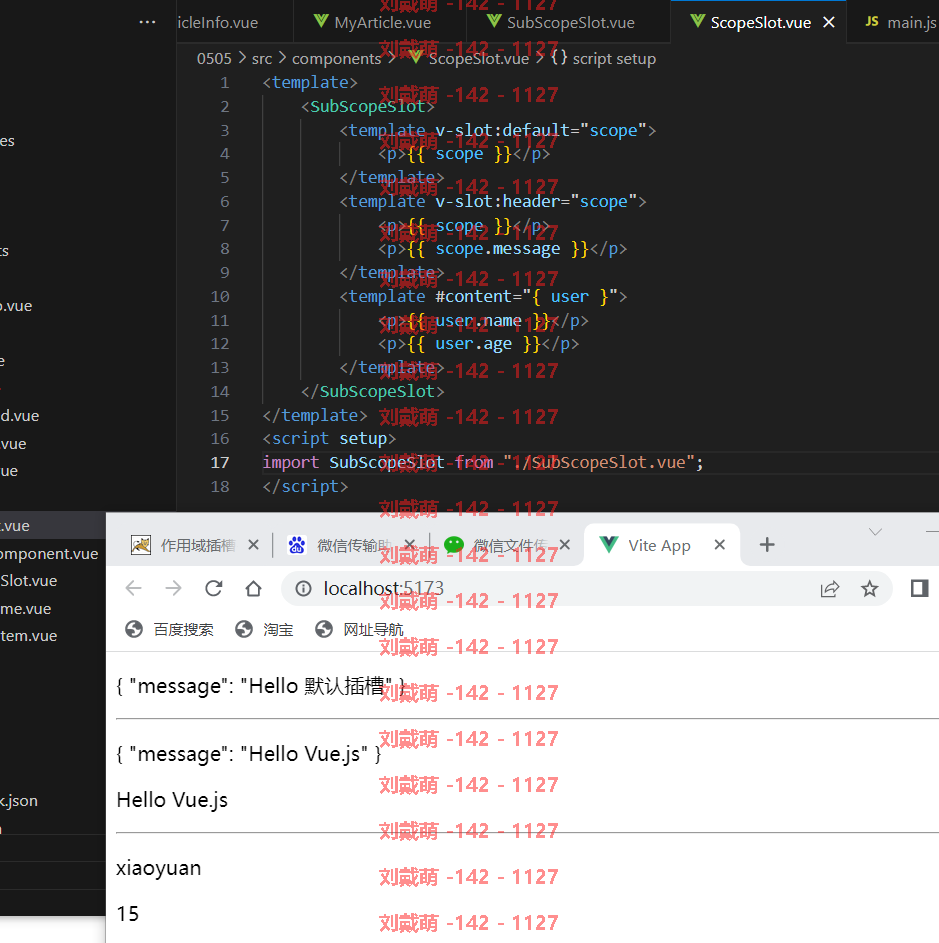This screenshot has width=939, height=943.
Task: Open browser tab search dropdown chevron
Action: coord(875,532)
